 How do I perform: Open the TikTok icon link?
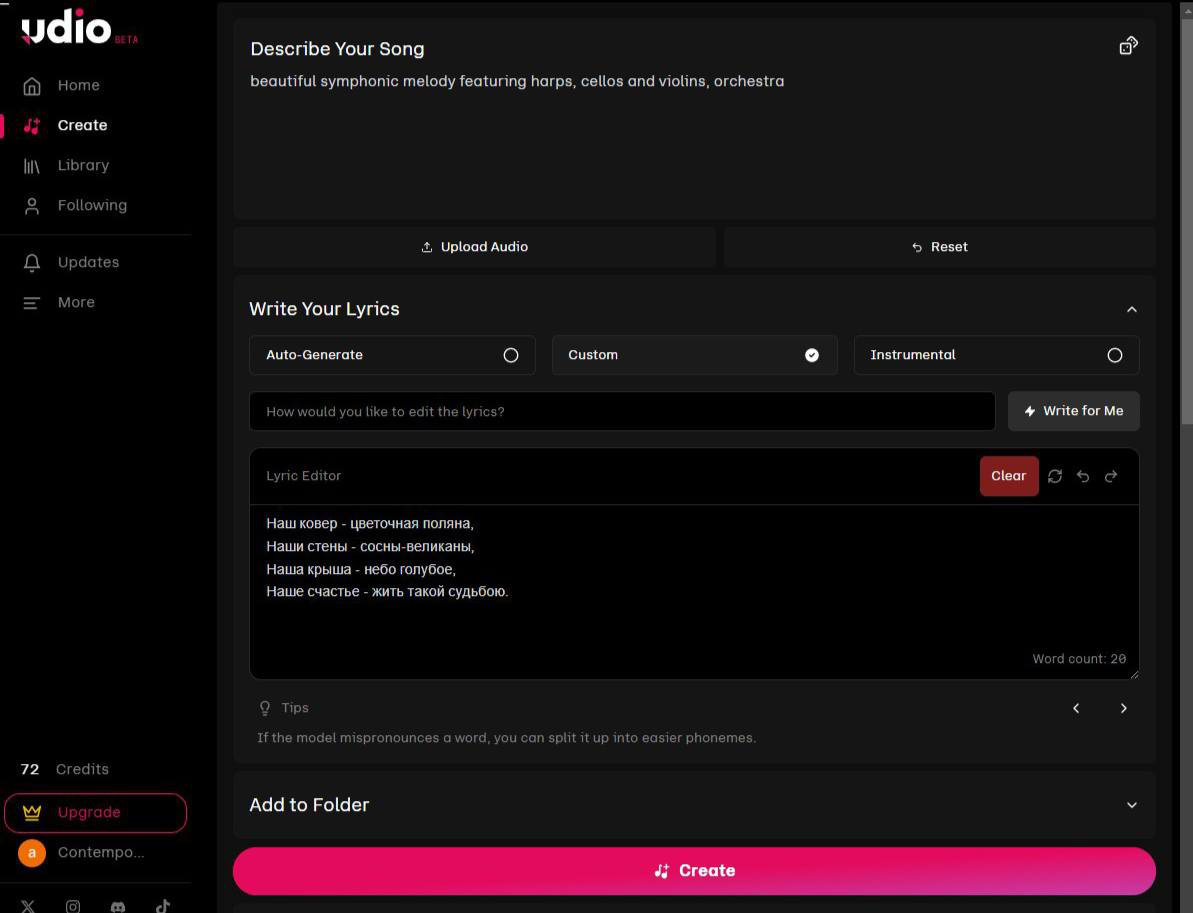(163, 906)
